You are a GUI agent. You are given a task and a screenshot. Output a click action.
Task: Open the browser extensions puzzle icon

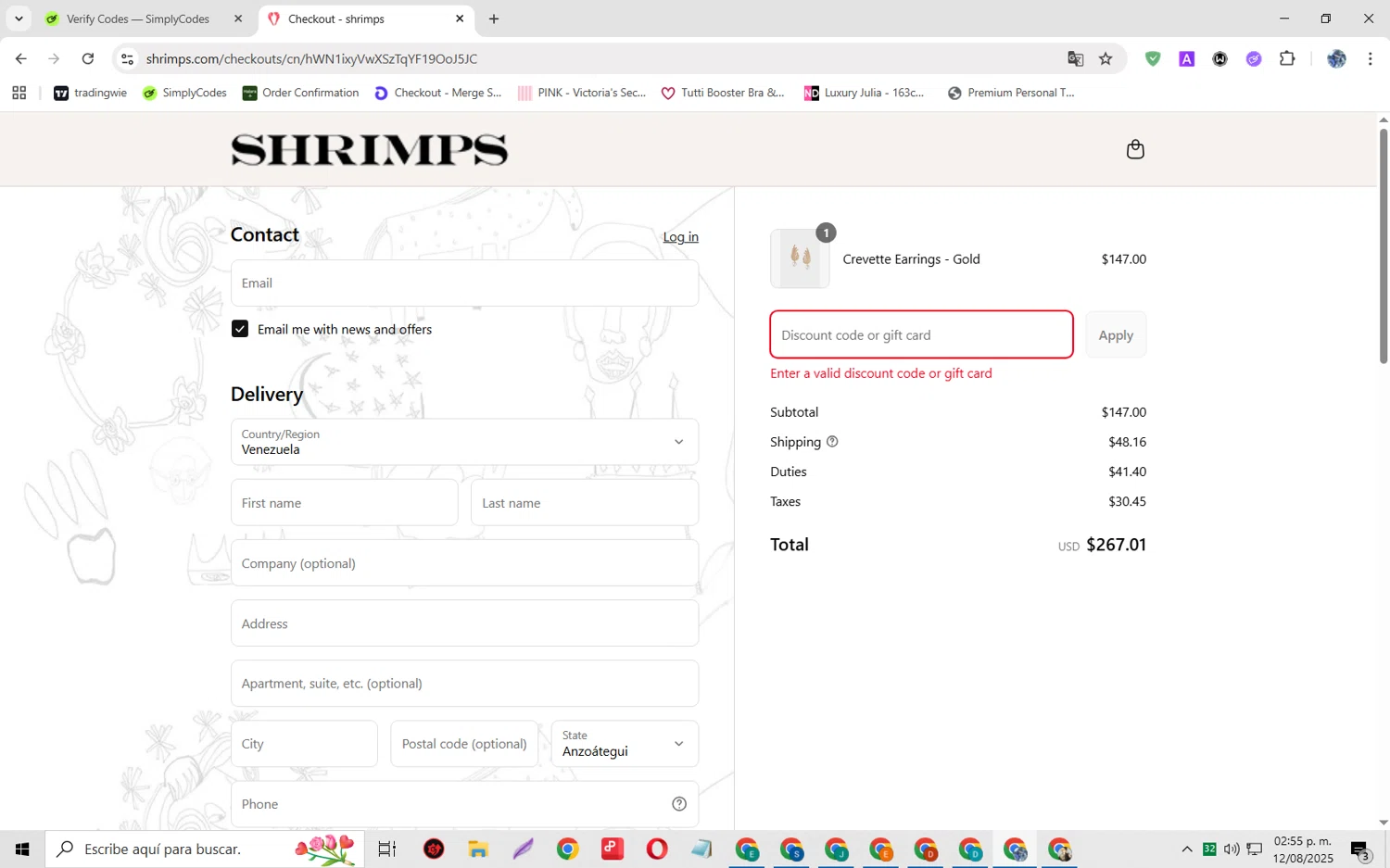tap(1287, 58)
